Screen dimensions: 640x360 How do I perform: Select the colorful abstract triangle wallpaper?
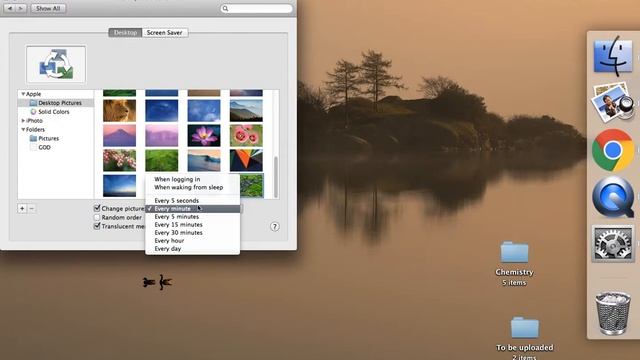point(246,160)
